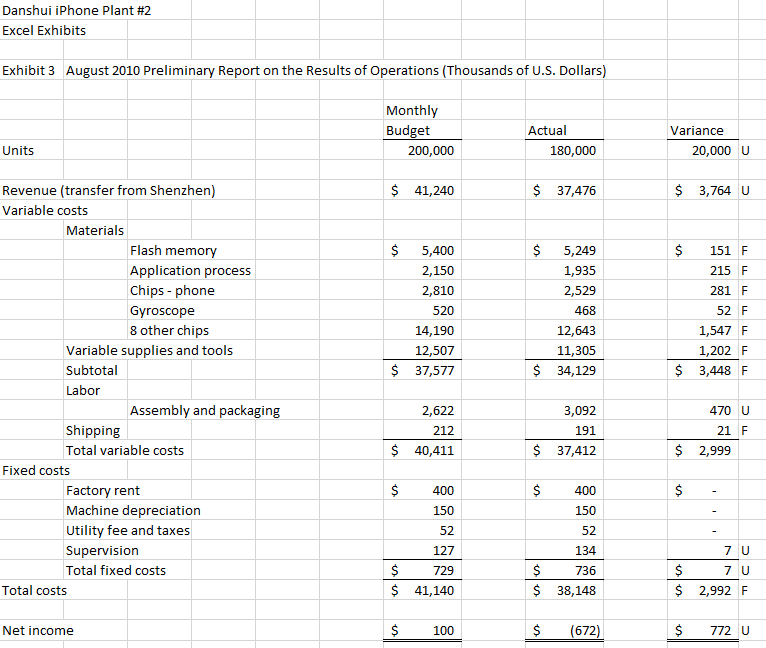The width and height of the screenshot is (766, 648).
Task: Select Application process budget 2,150
Action: (x=438, y=271)
